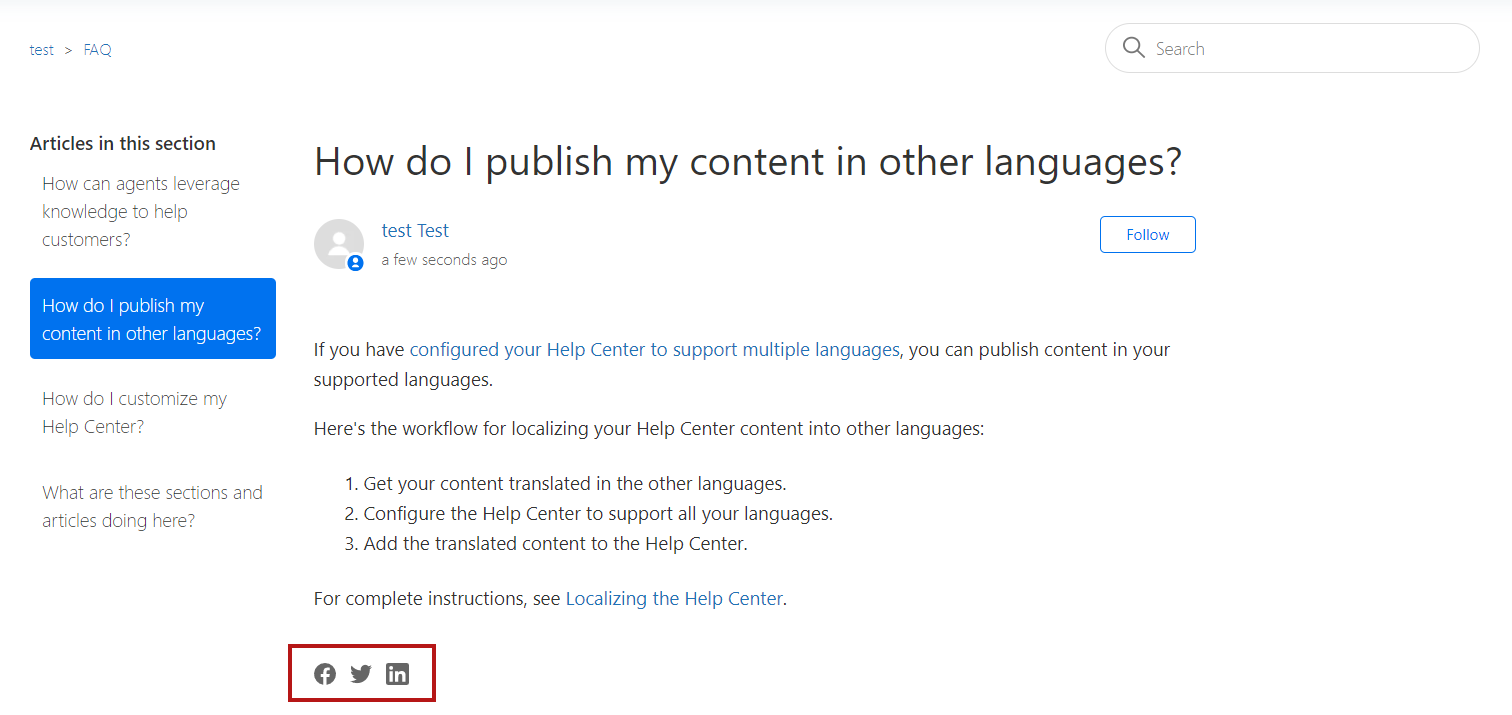This screenshot has width=1512, height=715.
Task: Go to the 'test' breadcrumb link
Action: point(42,50)
